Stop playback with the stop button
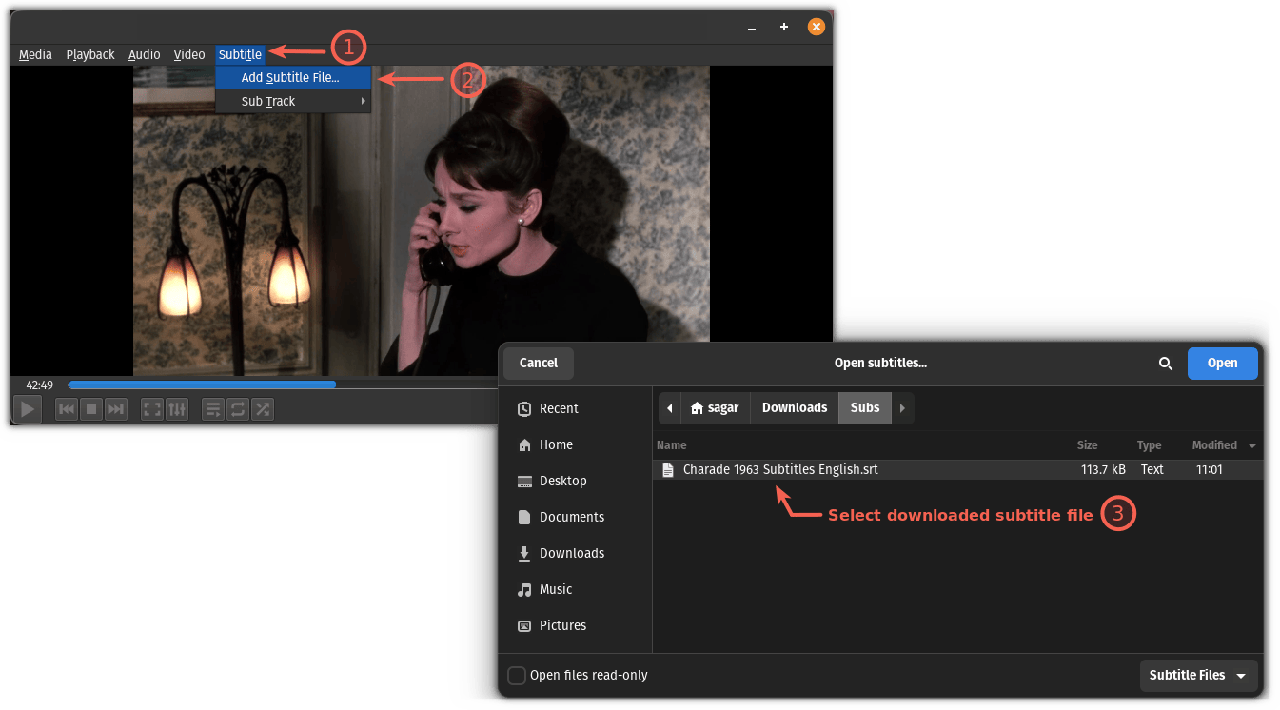1280x710 pixels. coord(91,409)
